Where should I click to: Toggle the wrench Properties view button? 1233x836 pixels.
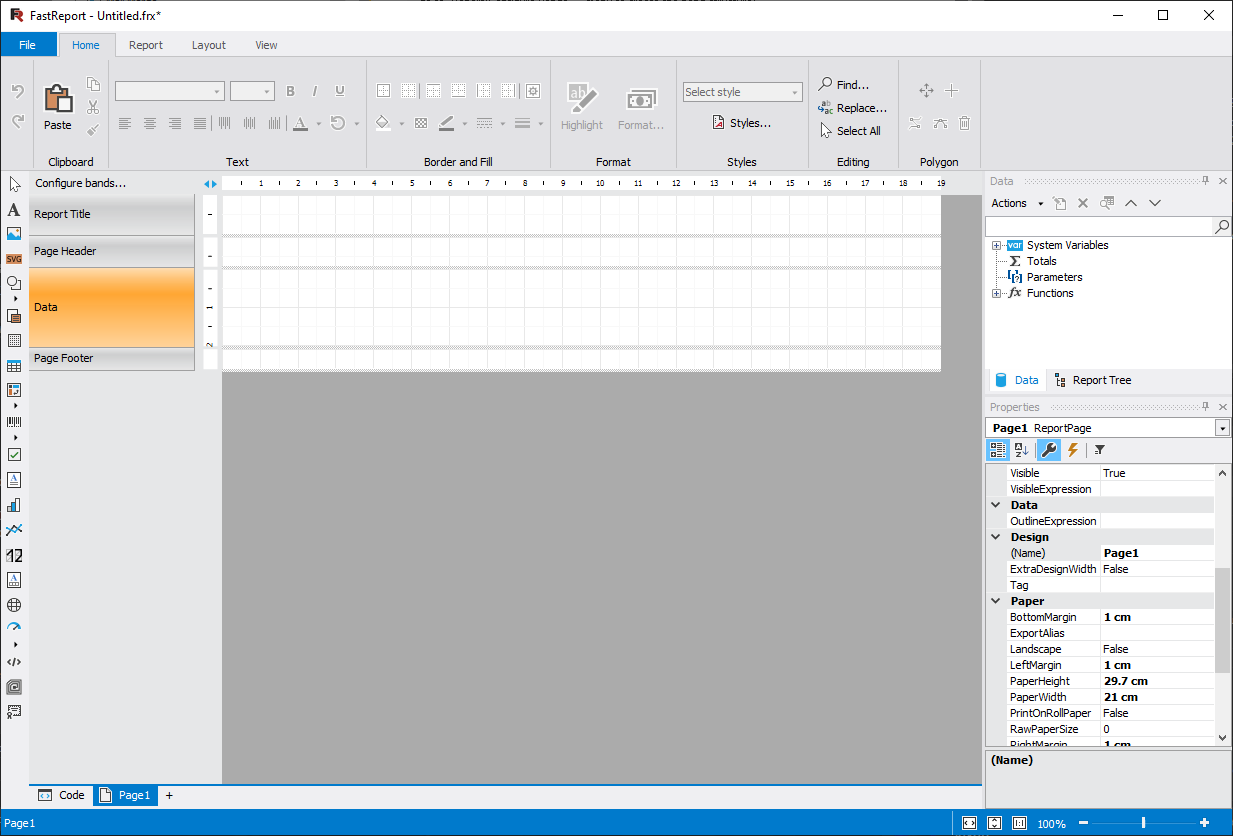click(x=1048, y=450)
